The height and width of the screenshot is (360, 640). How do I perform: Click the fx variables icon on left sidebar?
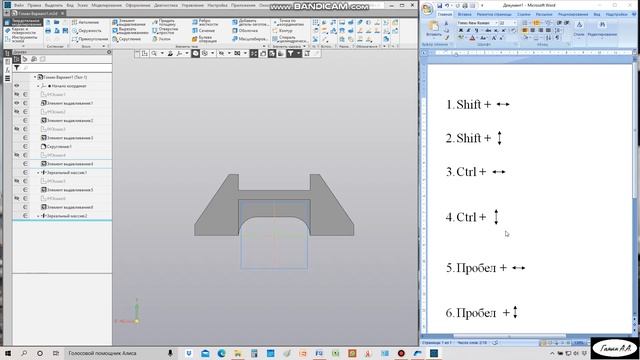pyautogui.click(x=7, y=70)
